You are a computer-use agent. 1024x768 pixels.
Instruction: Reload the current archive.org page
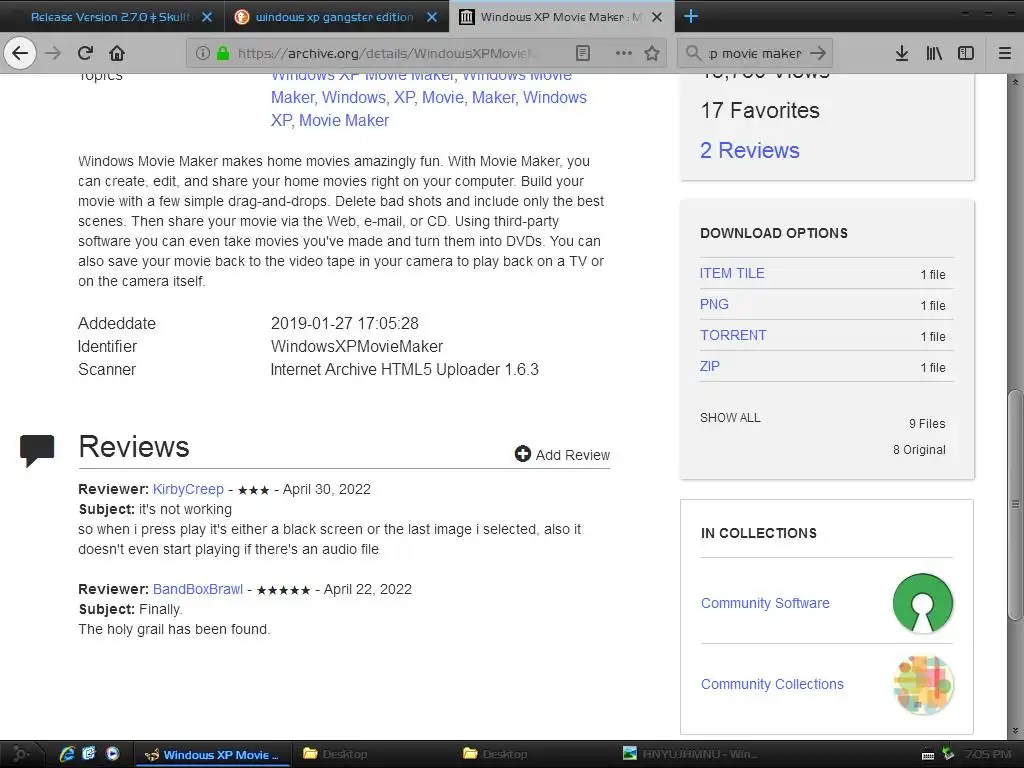[x=85, y=53]
